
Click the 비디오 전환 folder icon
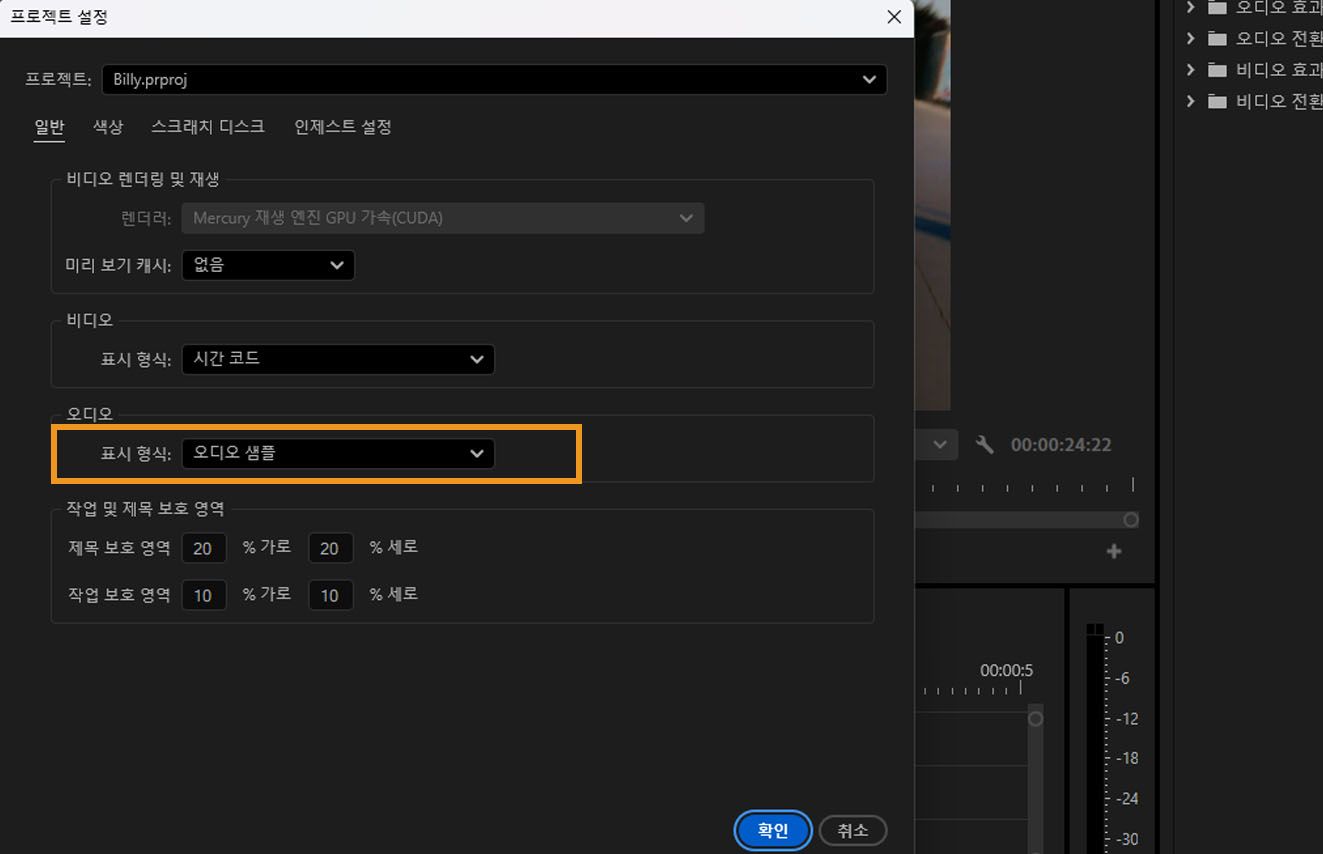(1217, 101)
